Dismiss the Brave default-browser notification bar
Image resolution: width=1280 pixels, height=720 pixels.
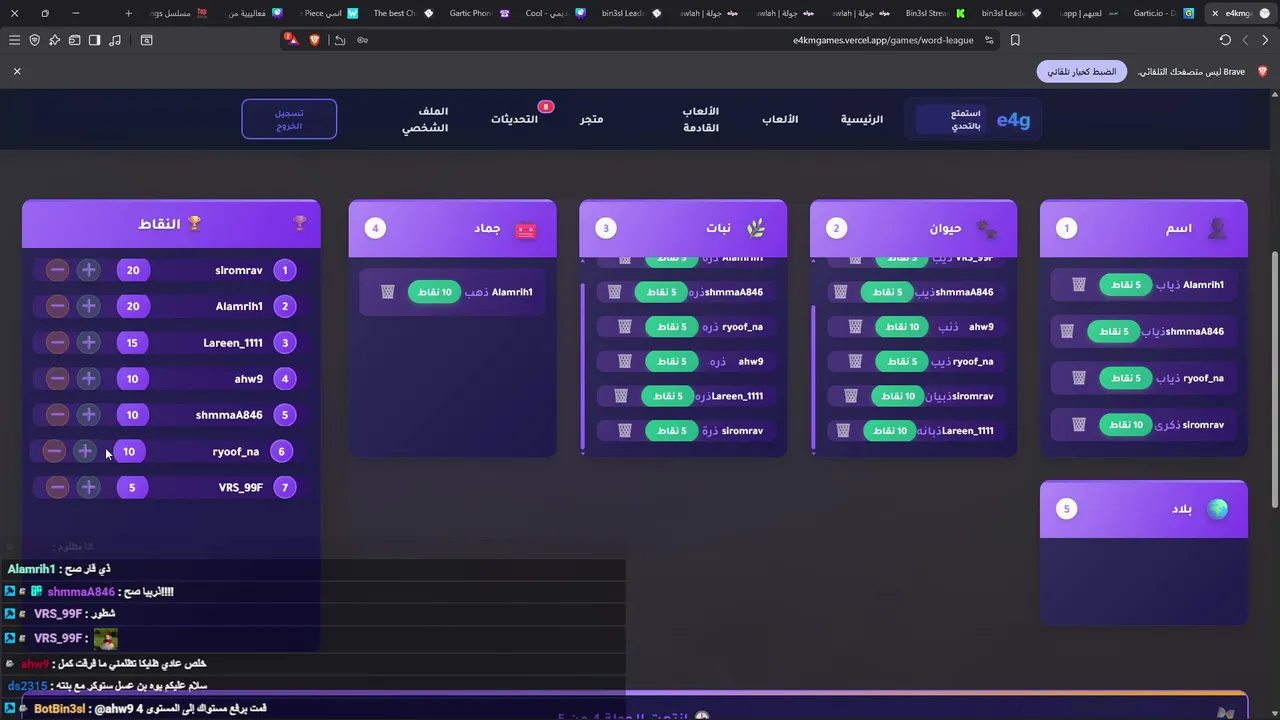click(x=17, y=72)
